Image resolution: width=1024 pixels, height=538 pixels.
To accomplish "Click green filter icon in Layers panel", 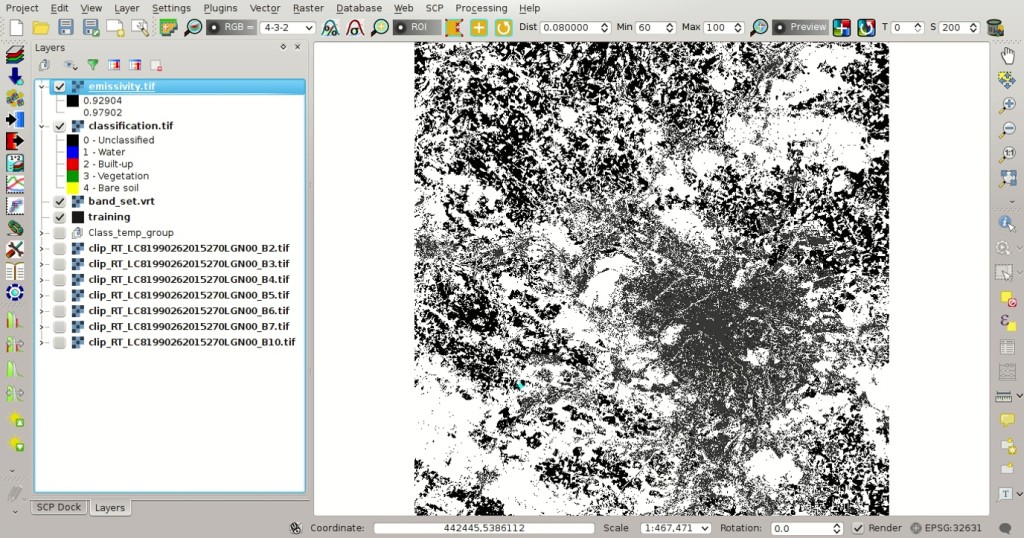I will coord(93,65).
